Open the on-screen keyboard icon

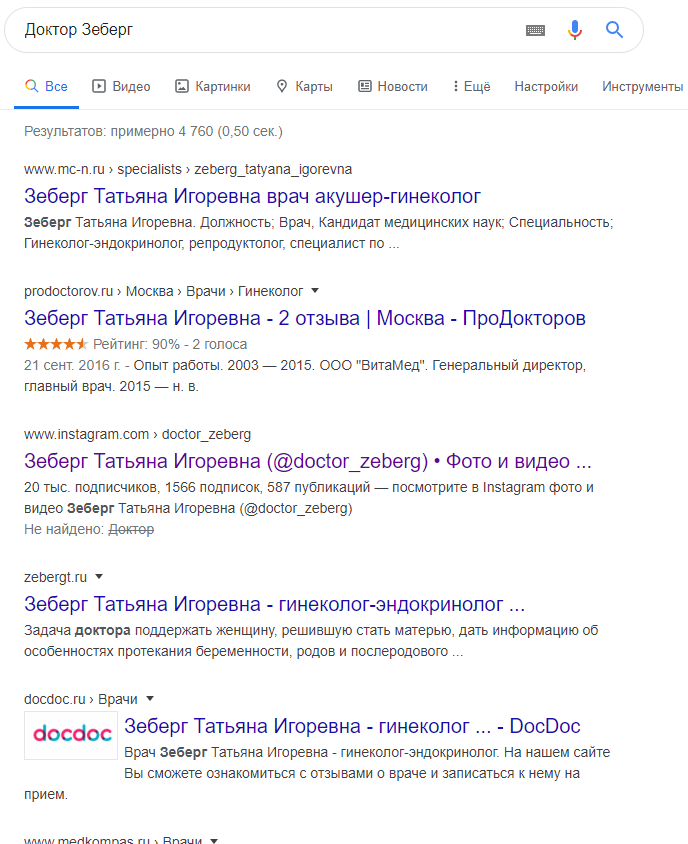tap(535, 31)
